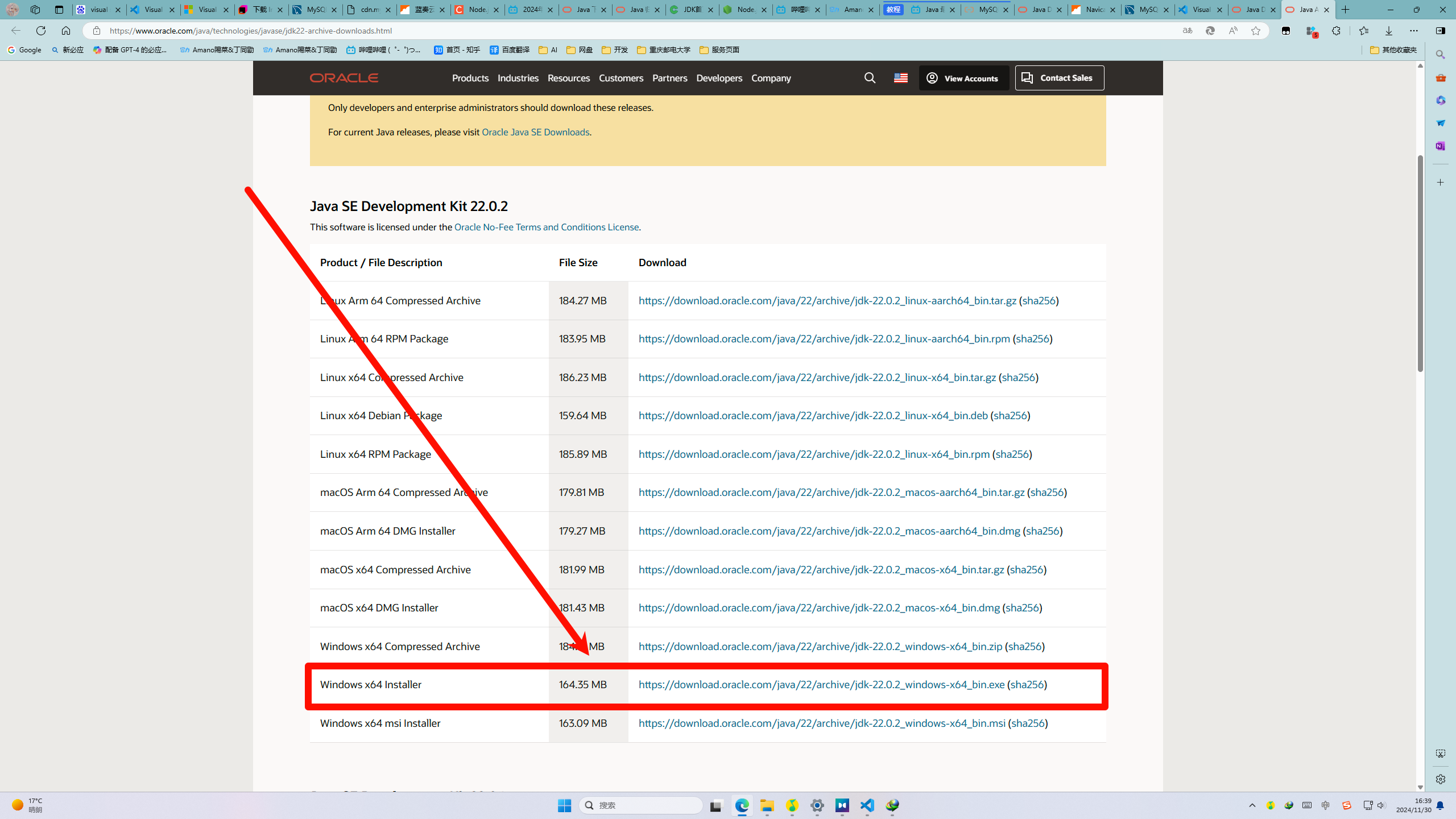Open the browser downloads icon
This screenshot has height=819, width=1456.
pos(1389,31)
